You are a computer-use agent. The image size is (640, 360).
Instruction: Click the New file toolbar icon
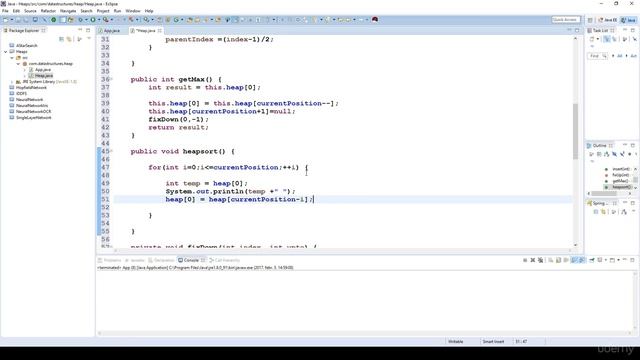pyautogui.click(x=6, y=20)
